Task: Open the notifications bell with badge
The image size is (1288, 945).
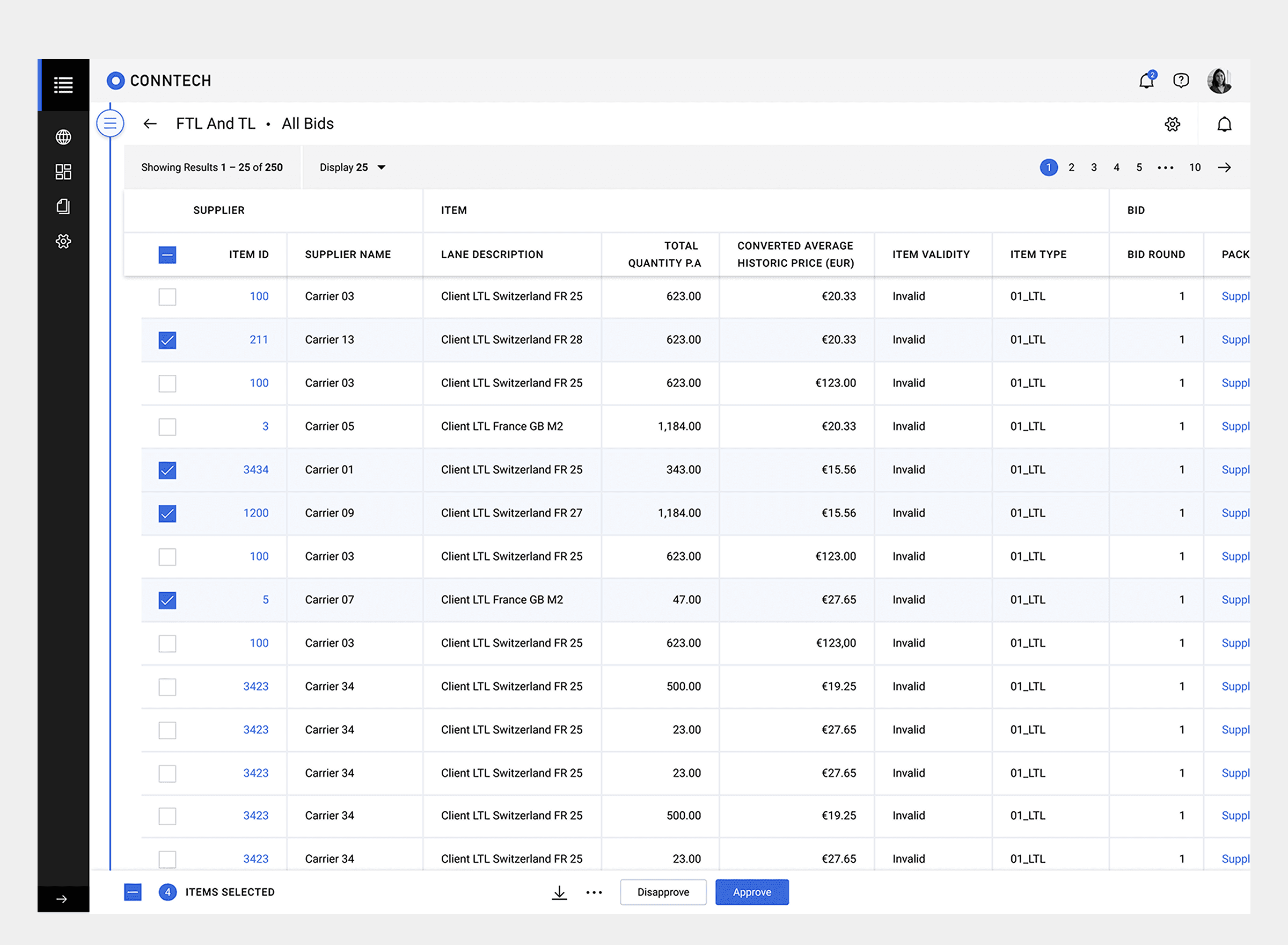Action: pos(1146,81)
